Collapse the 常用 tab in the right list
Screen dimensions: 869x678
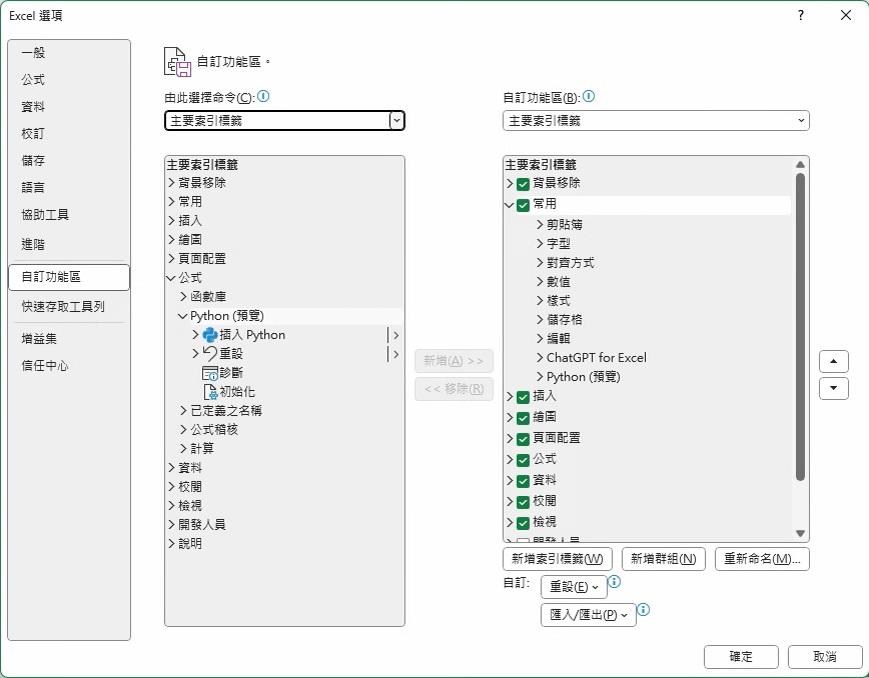510,203
